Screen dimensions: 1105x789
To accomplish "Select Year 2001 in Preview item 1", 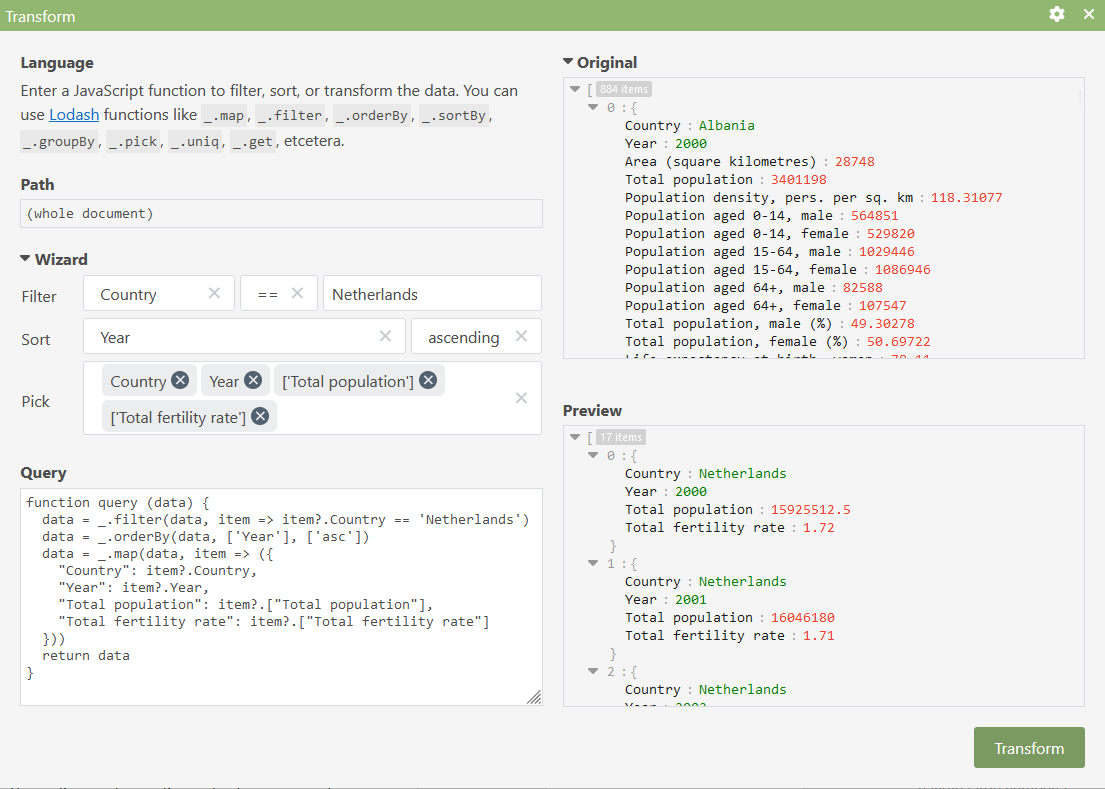I will click(691, 599).
